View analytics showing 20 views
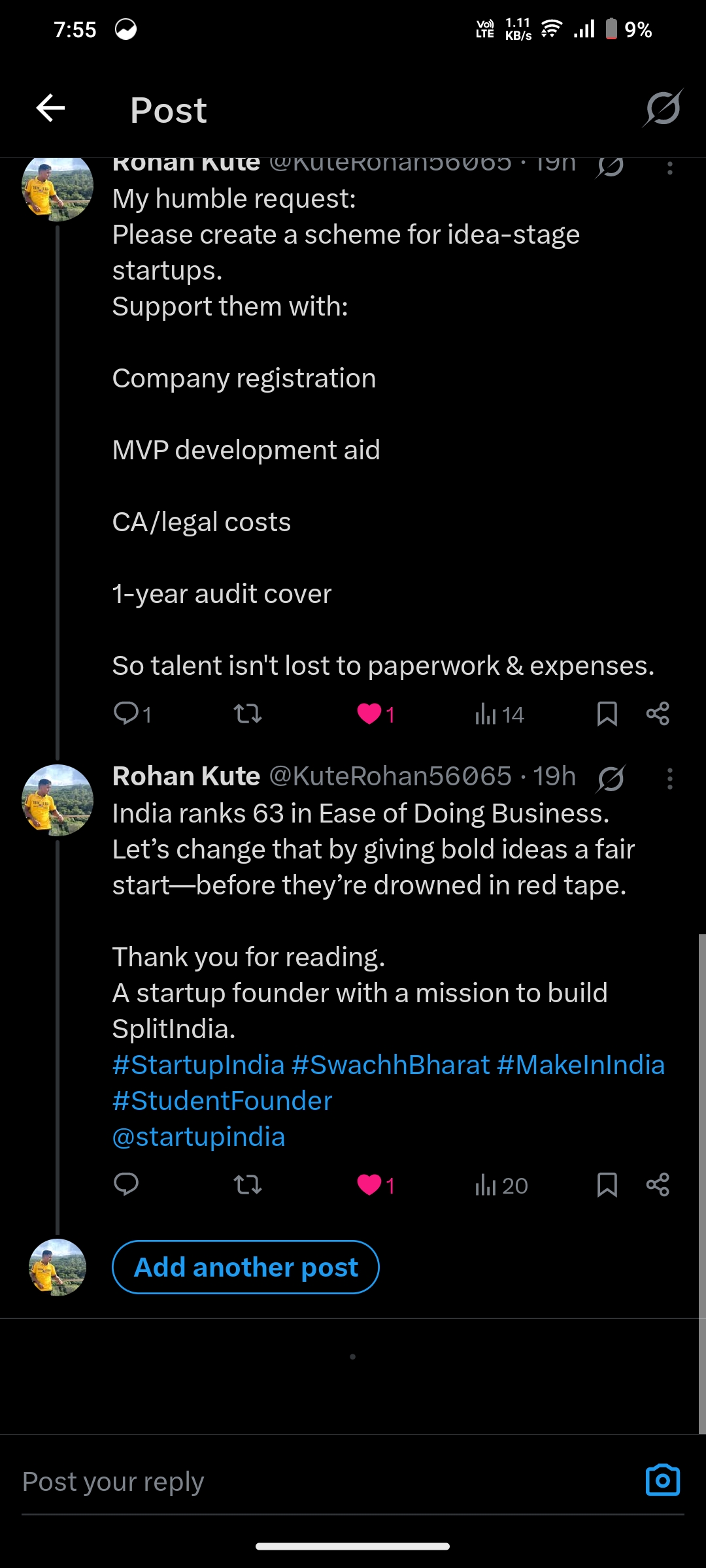This screenshot has width=706, height=1568. click(501, 1185)
